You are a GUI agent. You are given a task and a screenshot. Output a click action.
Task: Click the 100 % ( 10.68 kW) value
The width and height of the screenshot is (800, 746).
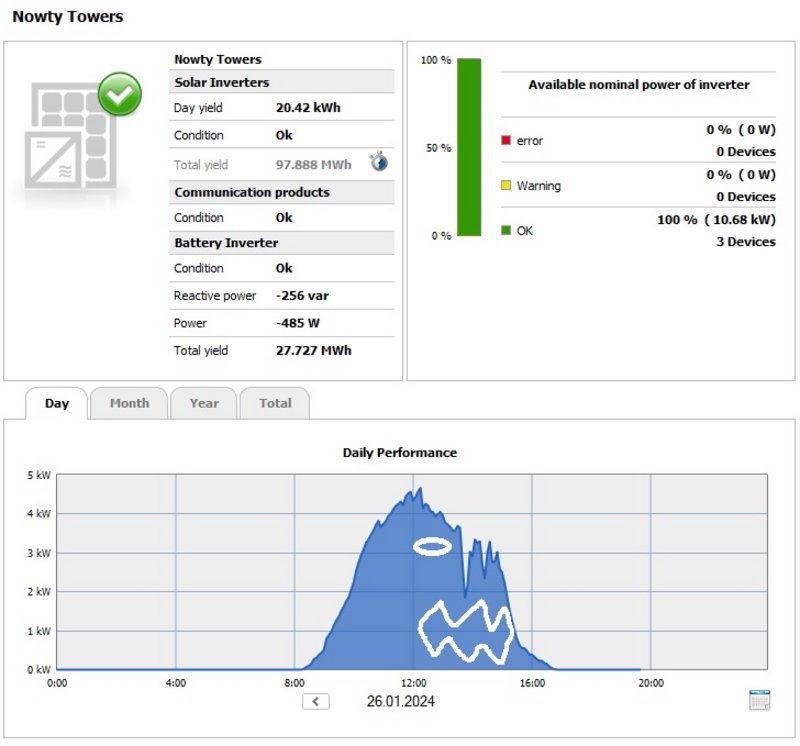716,220
